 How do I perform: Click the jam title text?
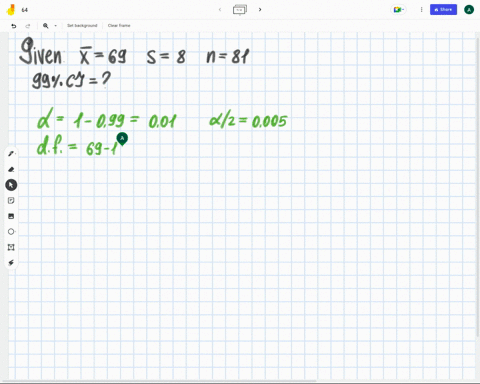tap(25, 10)
